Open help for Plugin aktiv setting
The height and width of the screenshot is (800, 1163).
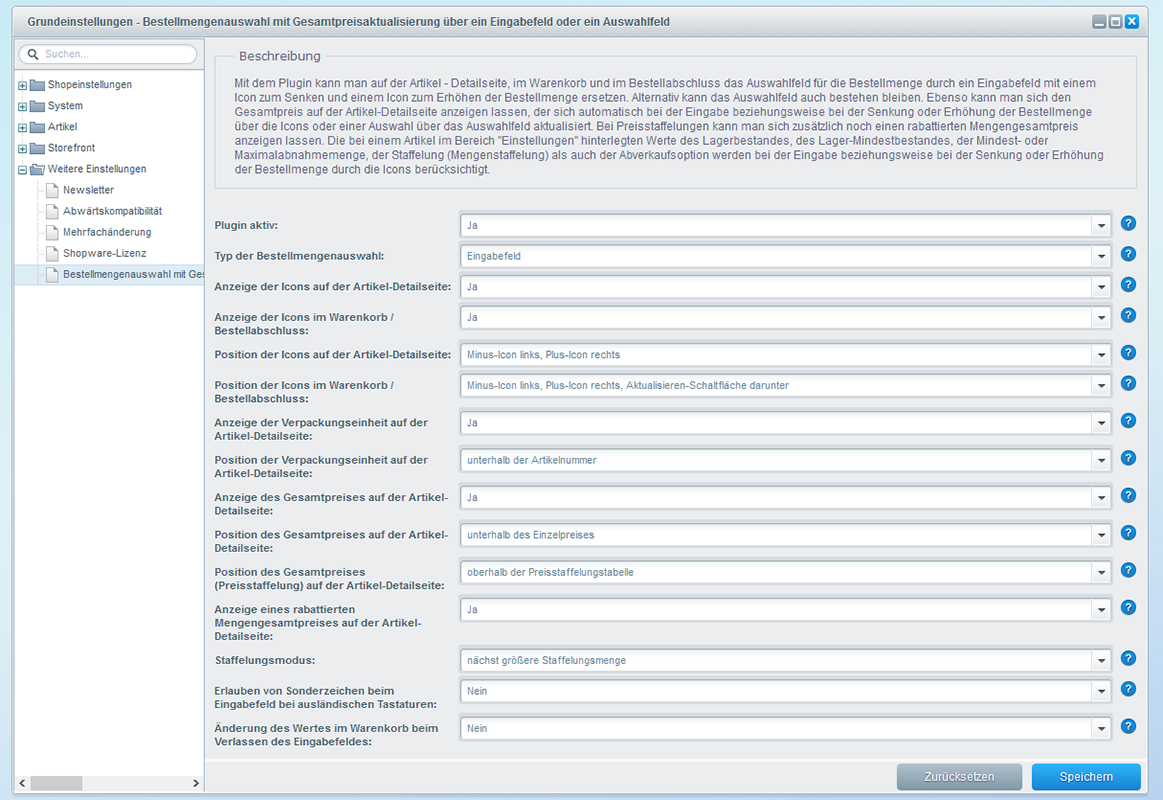[1128, 223]
